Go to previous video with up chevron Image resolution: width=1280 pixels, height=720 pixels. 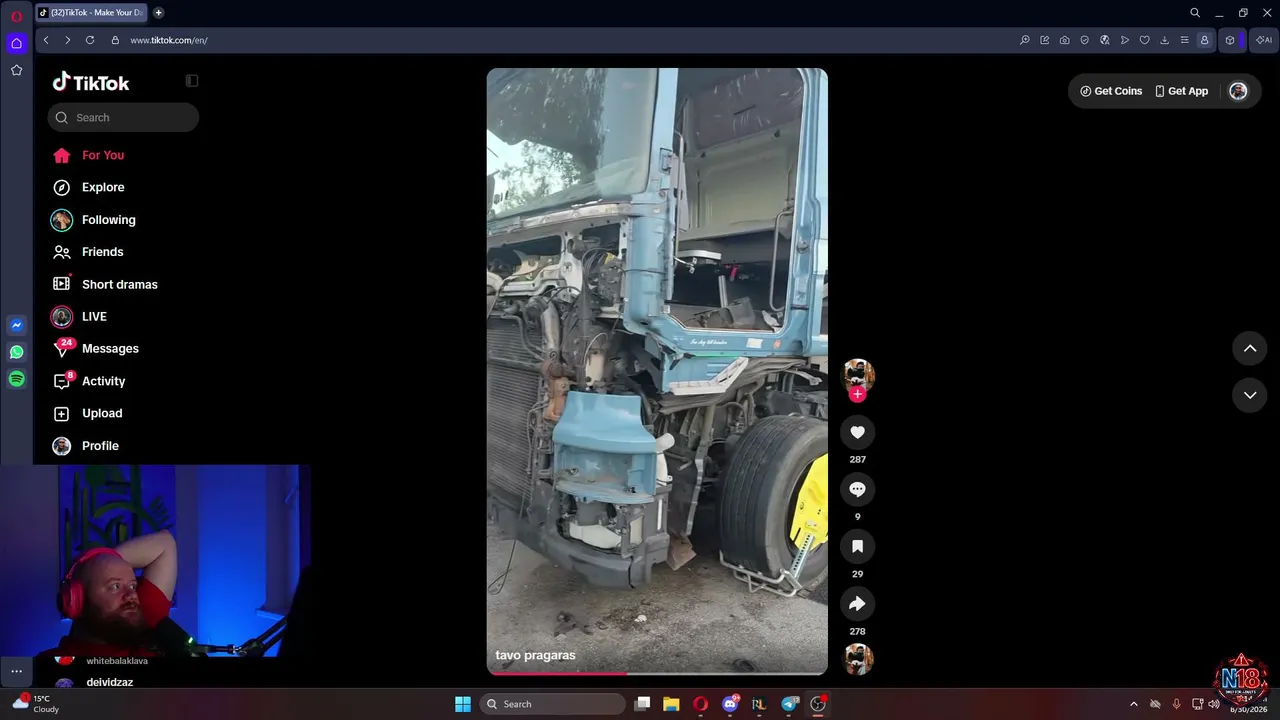[x=1250, y=348]
